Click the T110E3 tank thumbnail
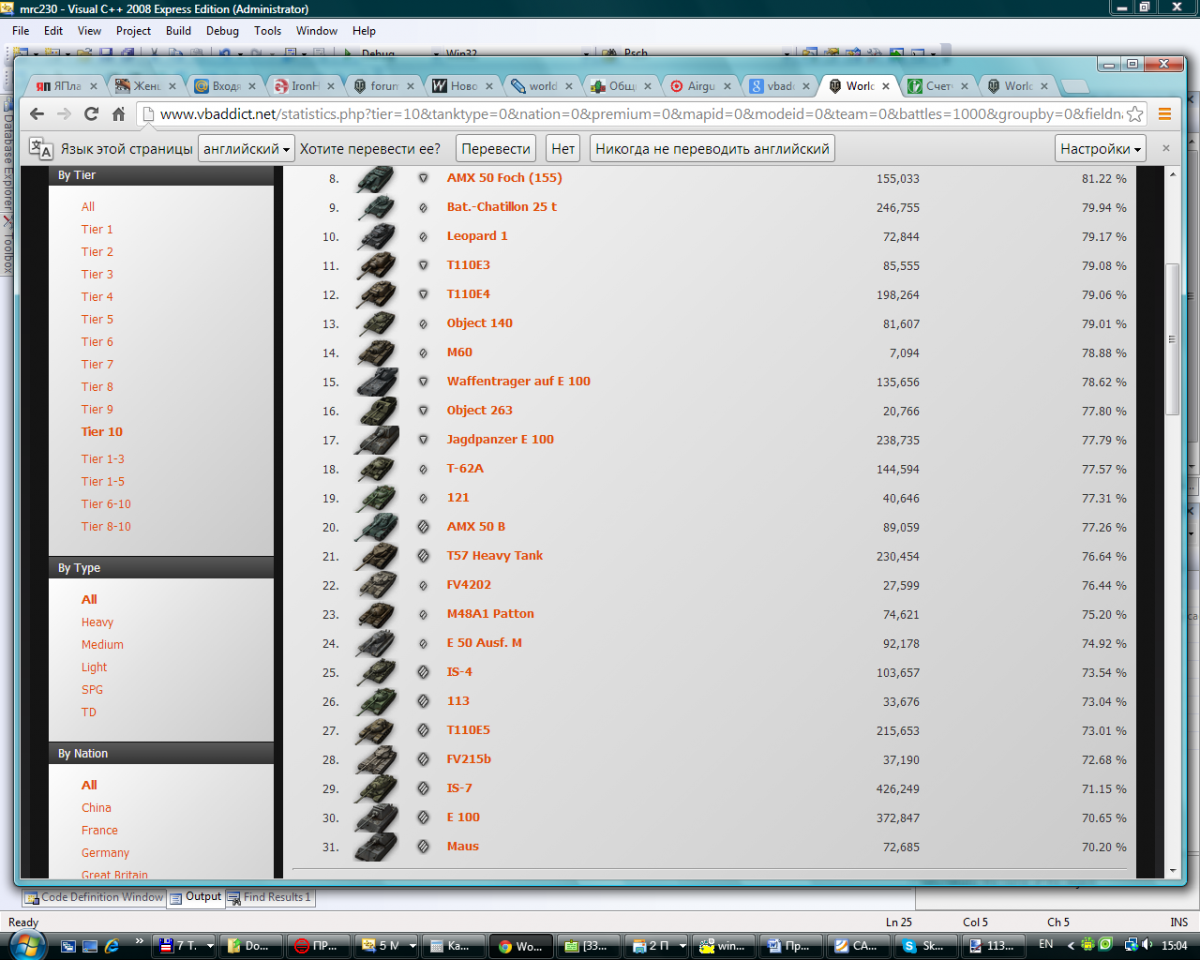Screen dimensions: 1200x960 pos(376,265)
